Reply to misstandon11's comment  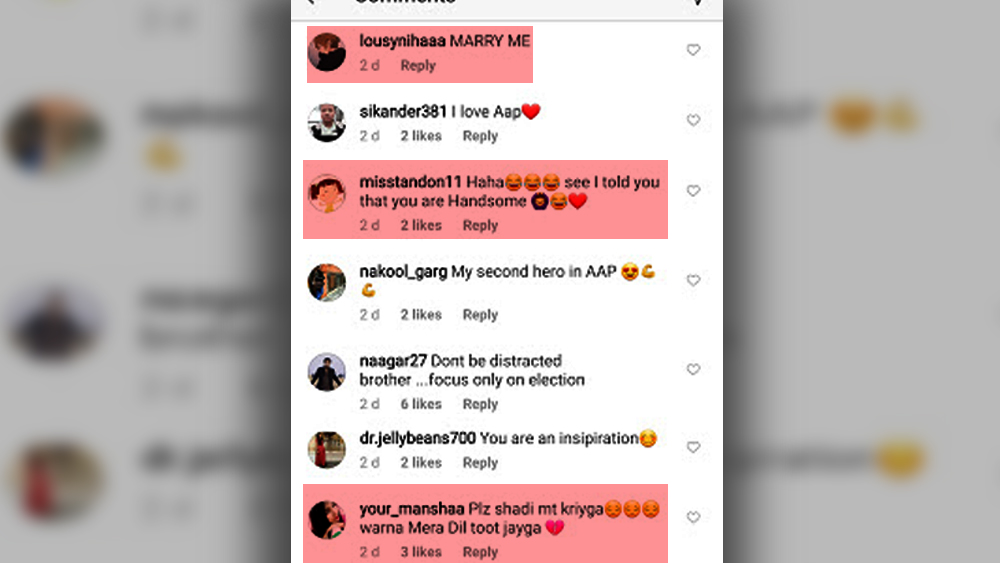[x=480, y=225]
